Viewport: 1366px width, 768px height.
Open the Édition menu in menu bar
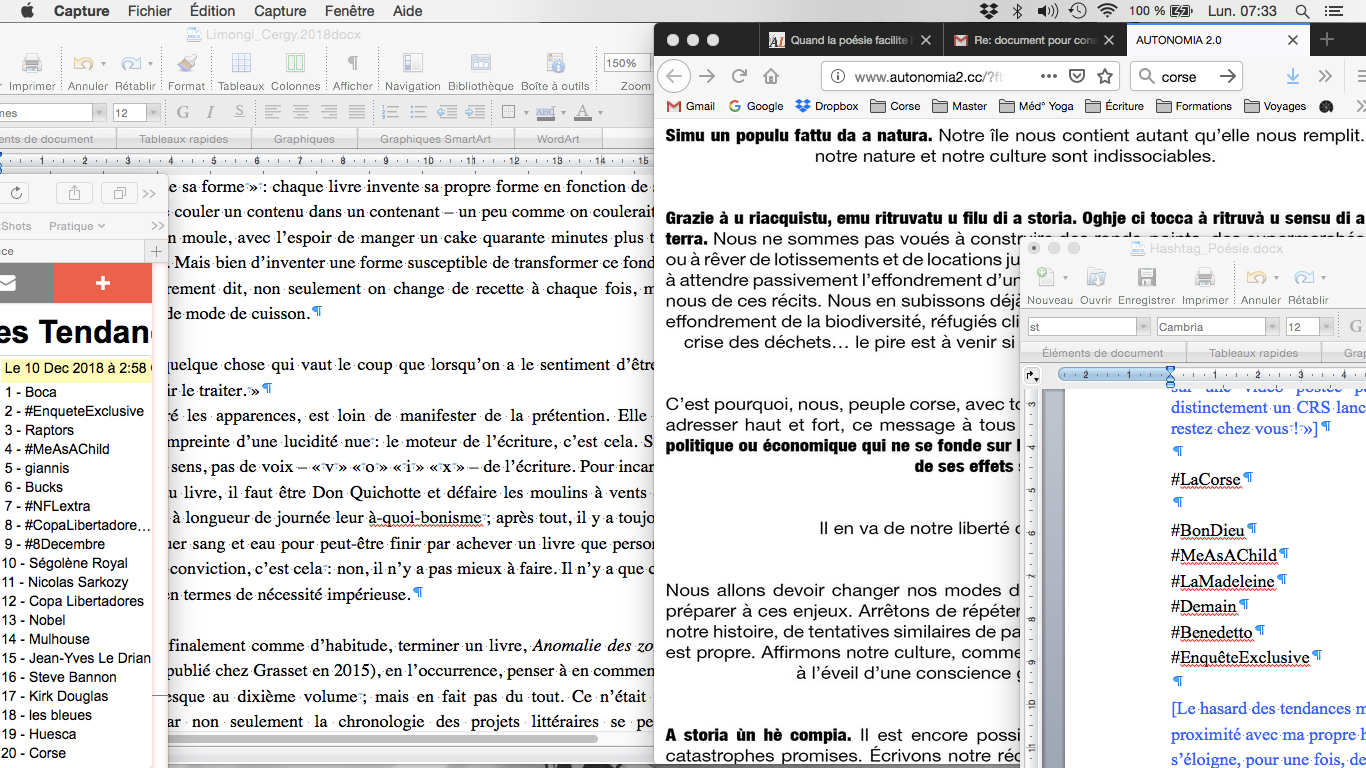[212, 11]
